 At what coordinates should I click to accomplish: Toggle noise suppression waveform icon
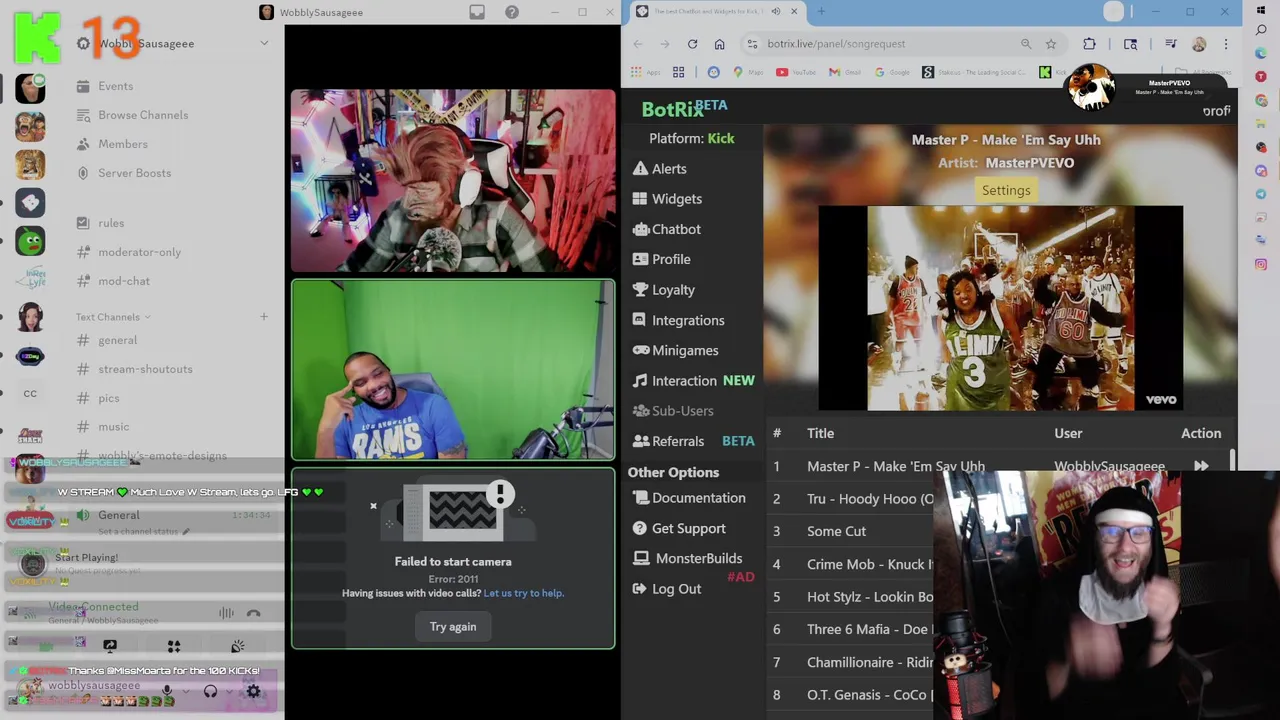tap(226, 613)
